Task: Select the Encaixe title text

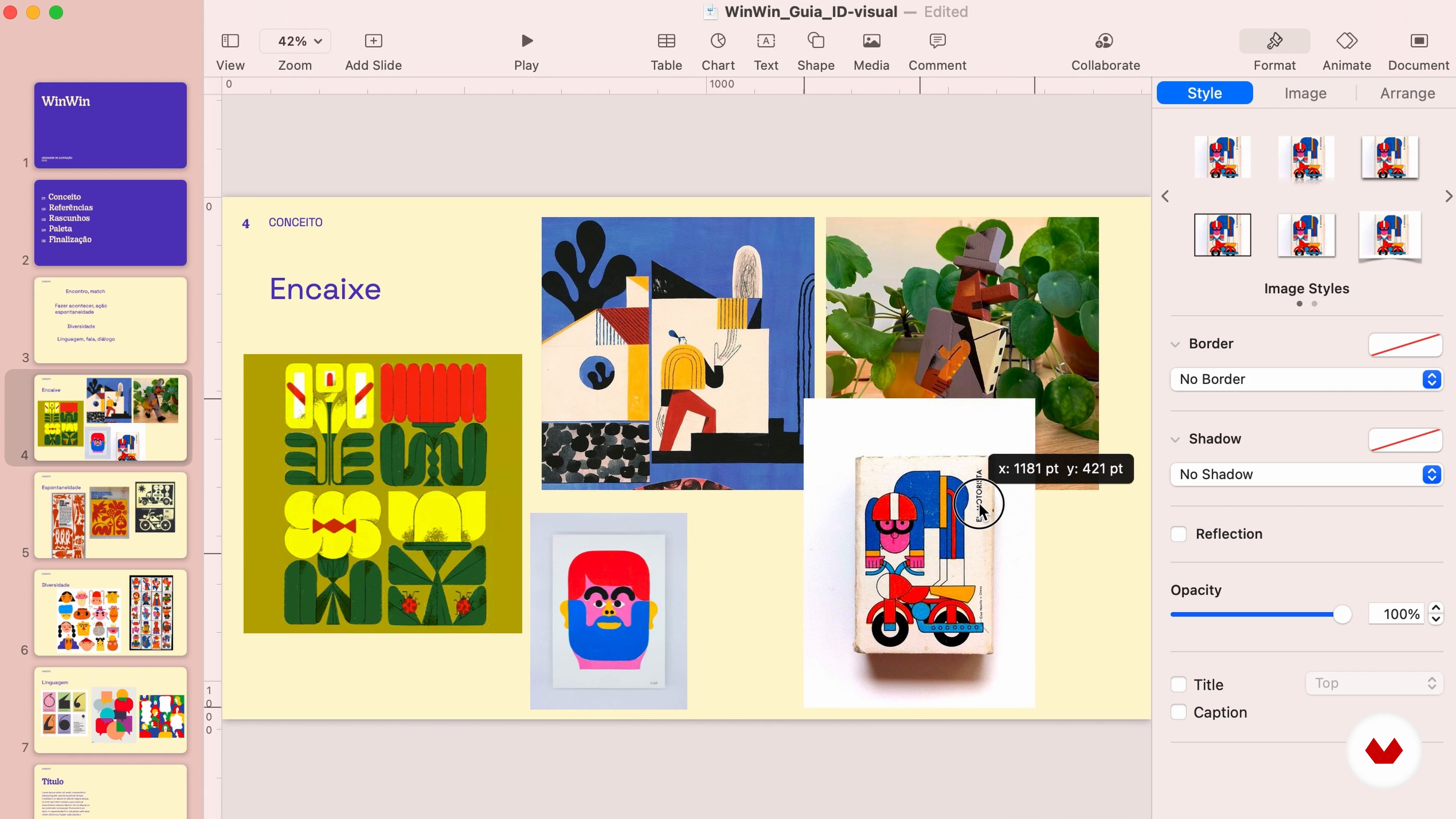Action: (x=325, y=289)
